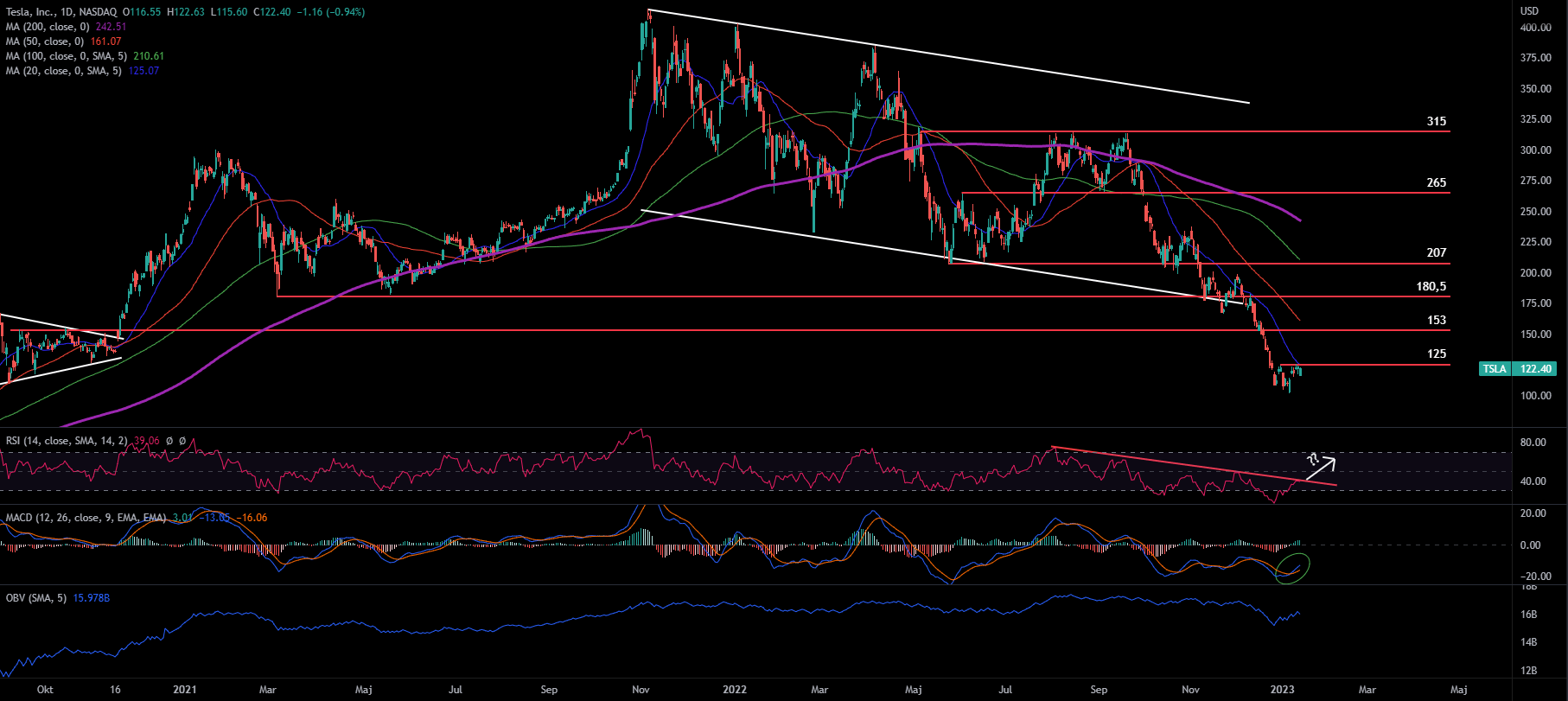Select the 265 horizontal level label

1436,182
